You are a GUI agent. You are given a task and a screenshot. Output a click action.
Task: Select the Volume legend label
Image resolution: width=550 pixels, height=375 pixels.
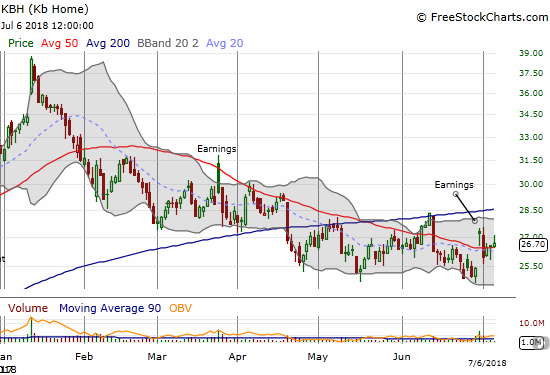pyautogui.click(x=28, y=308)
